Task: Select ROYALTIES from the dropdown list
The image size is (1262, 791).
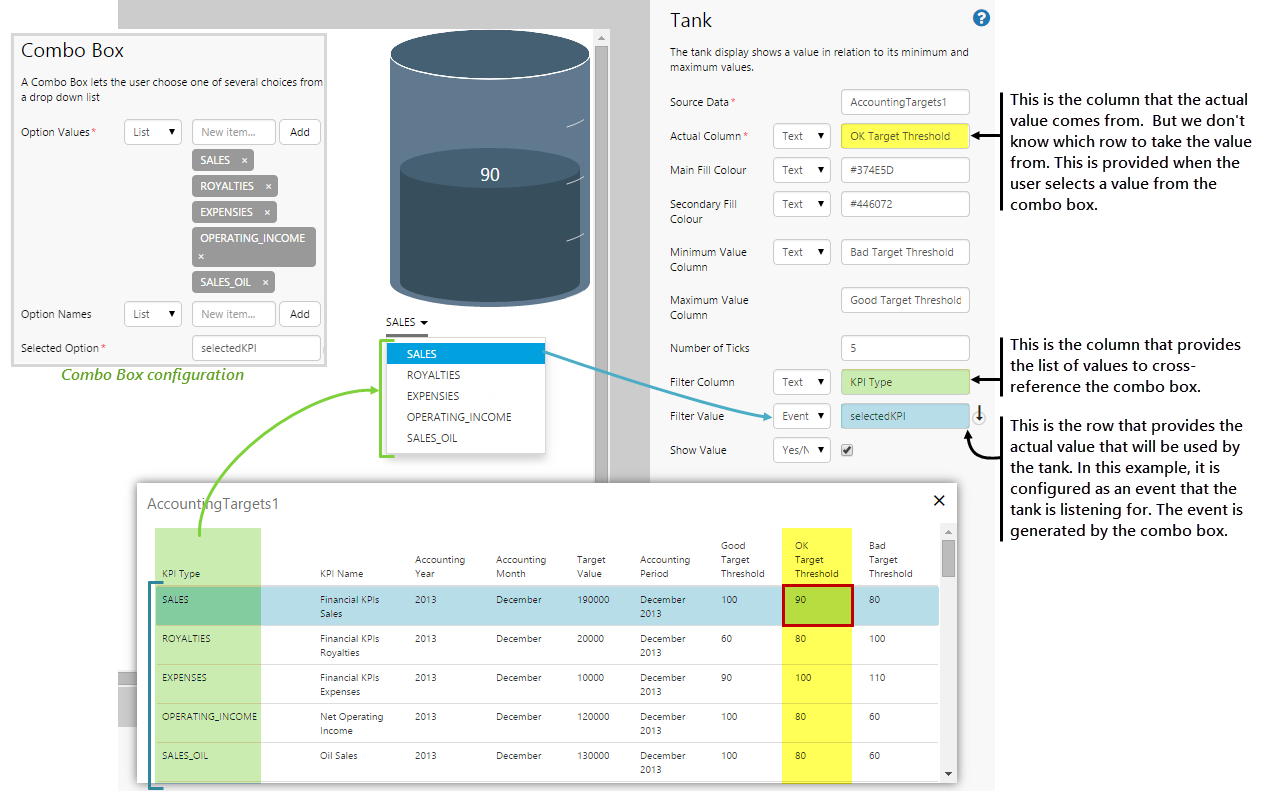Action: [x=435, y=375]
